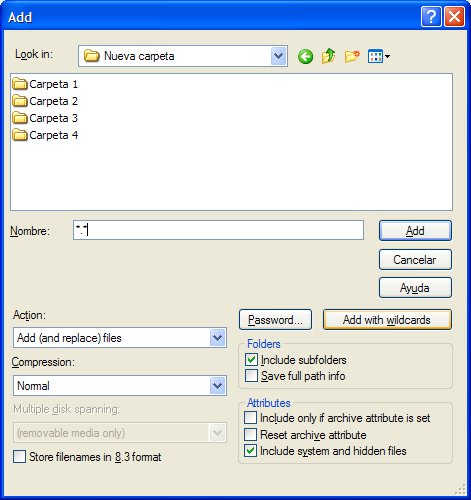Click the Help question mark in title bar

coord(431,16)
